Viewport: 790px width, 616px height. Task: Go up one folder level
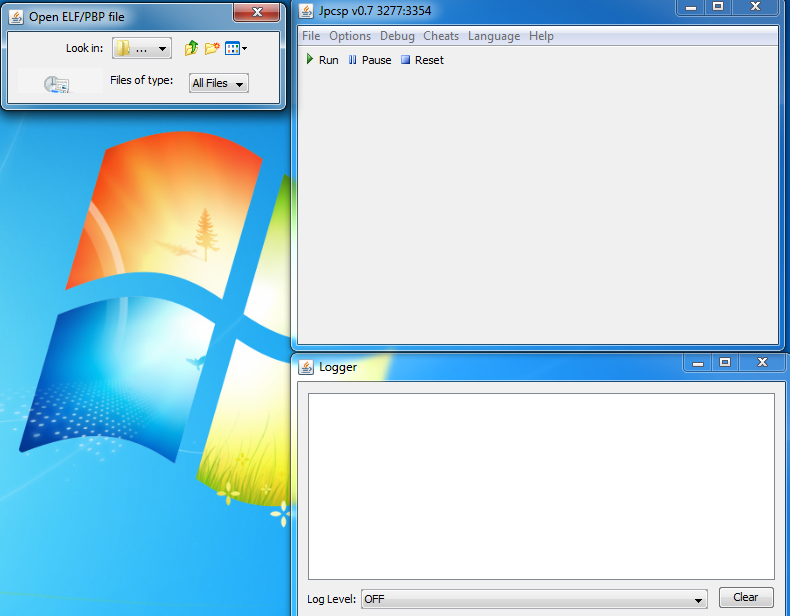coord(191,48)
